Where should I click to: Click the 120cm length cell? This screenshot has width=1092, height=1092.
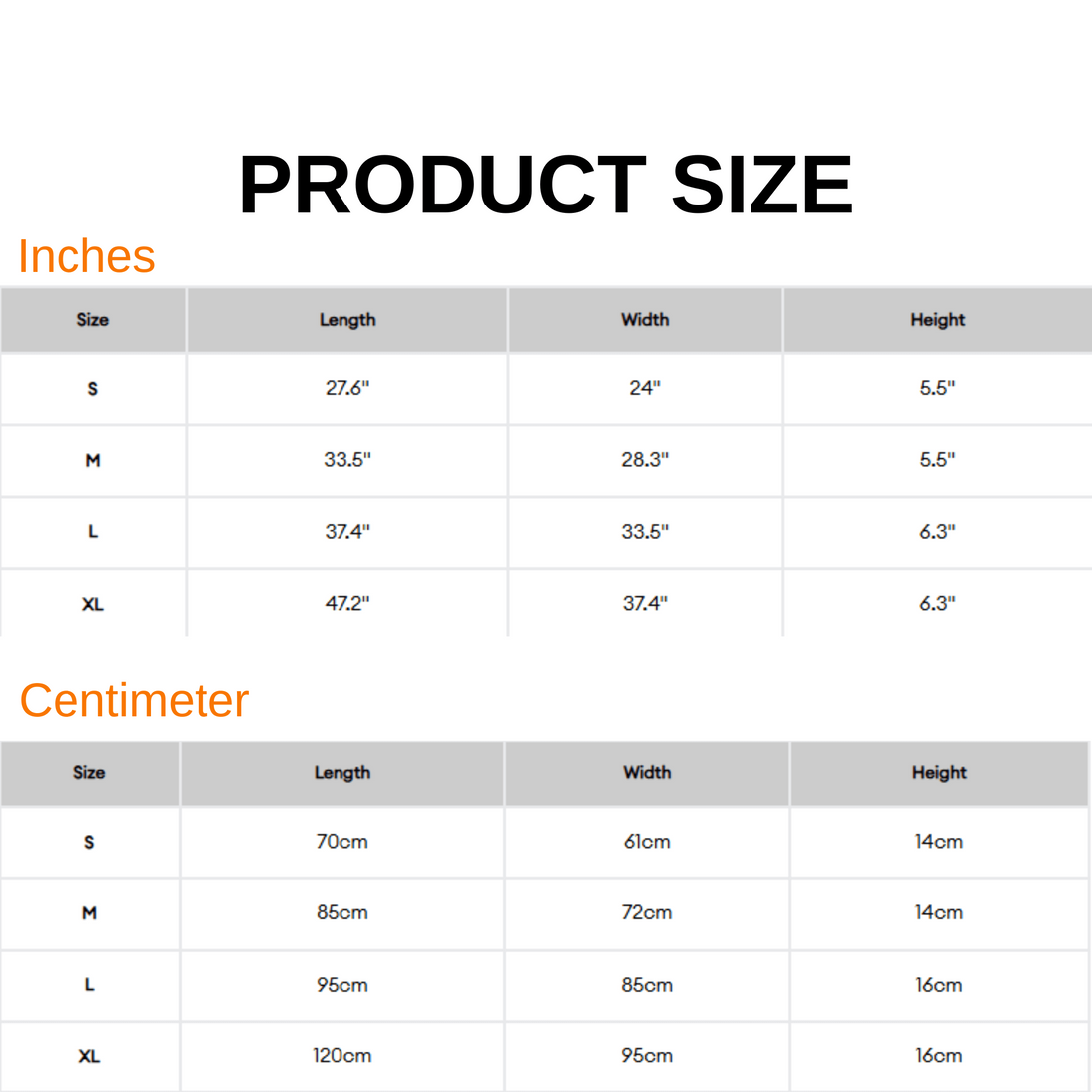342,1056
